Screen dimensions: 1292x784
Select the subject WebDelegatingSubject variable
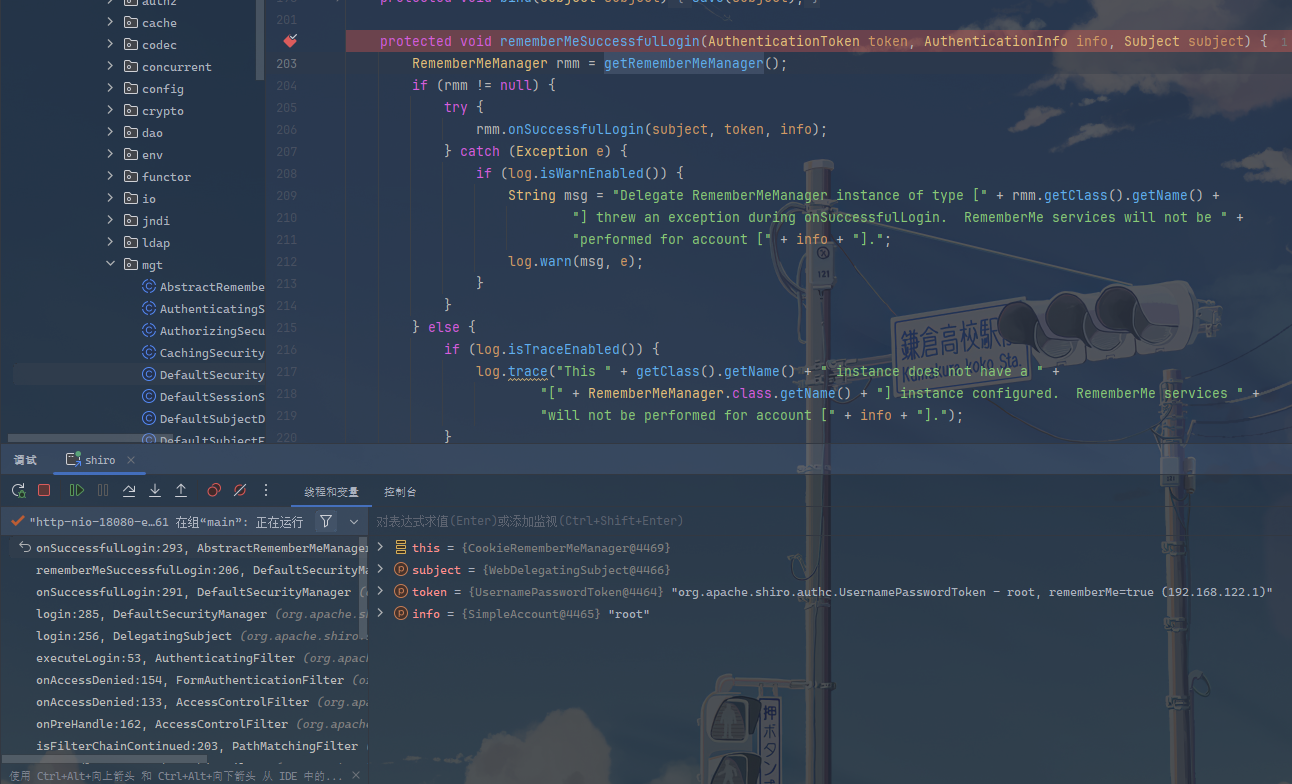(540, 570)
